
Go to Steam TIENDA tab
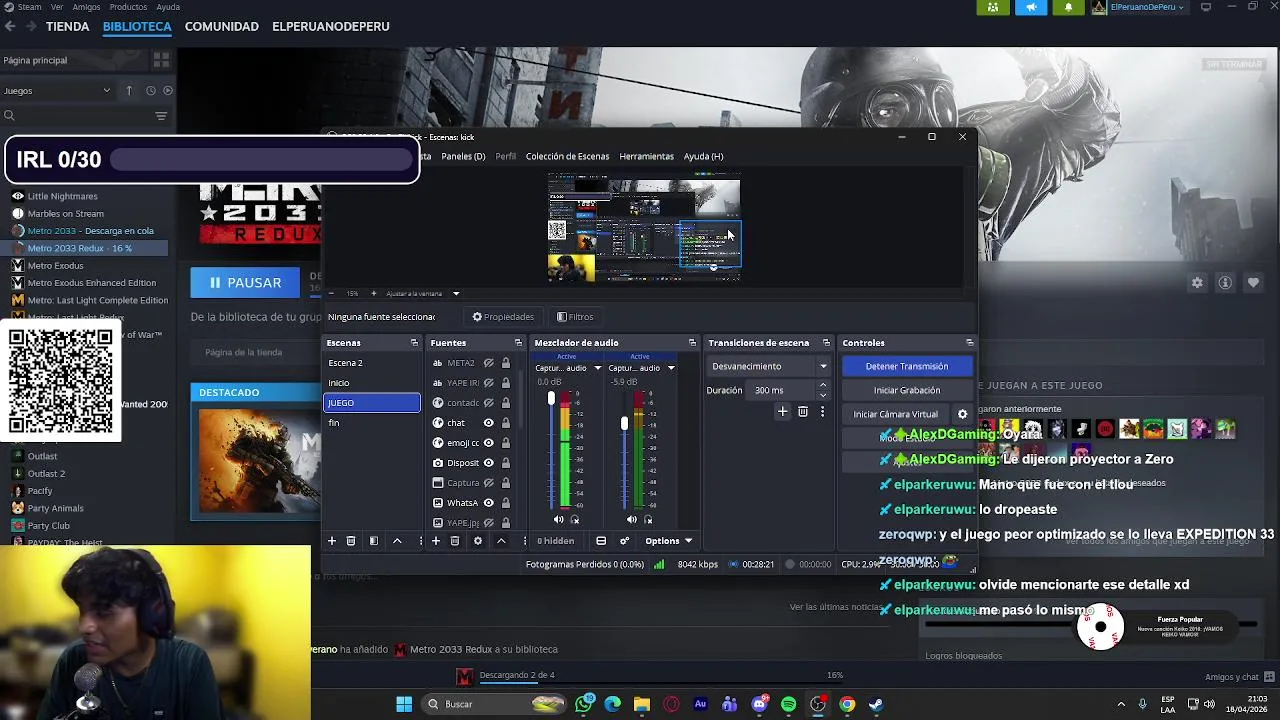point(67,26)
